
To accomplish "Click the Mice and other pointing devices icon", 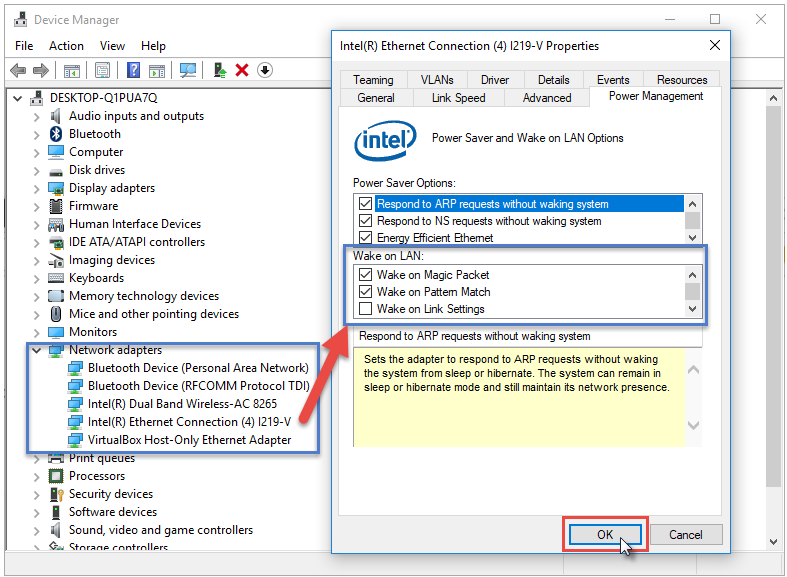I will [x=56, y=314].
